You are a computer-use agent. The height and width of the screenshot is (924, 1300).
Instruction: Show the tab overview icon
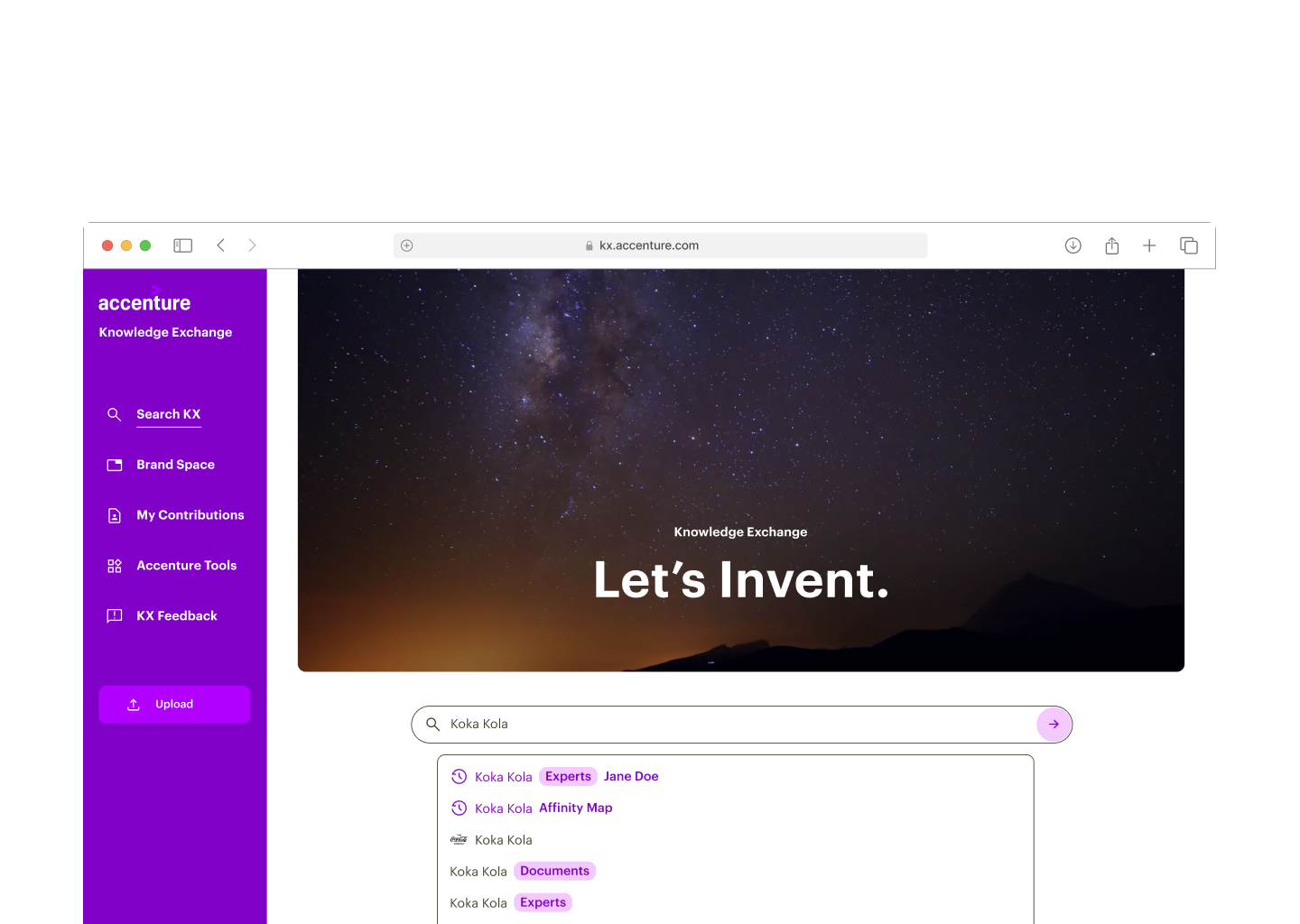click(1189, 245)
